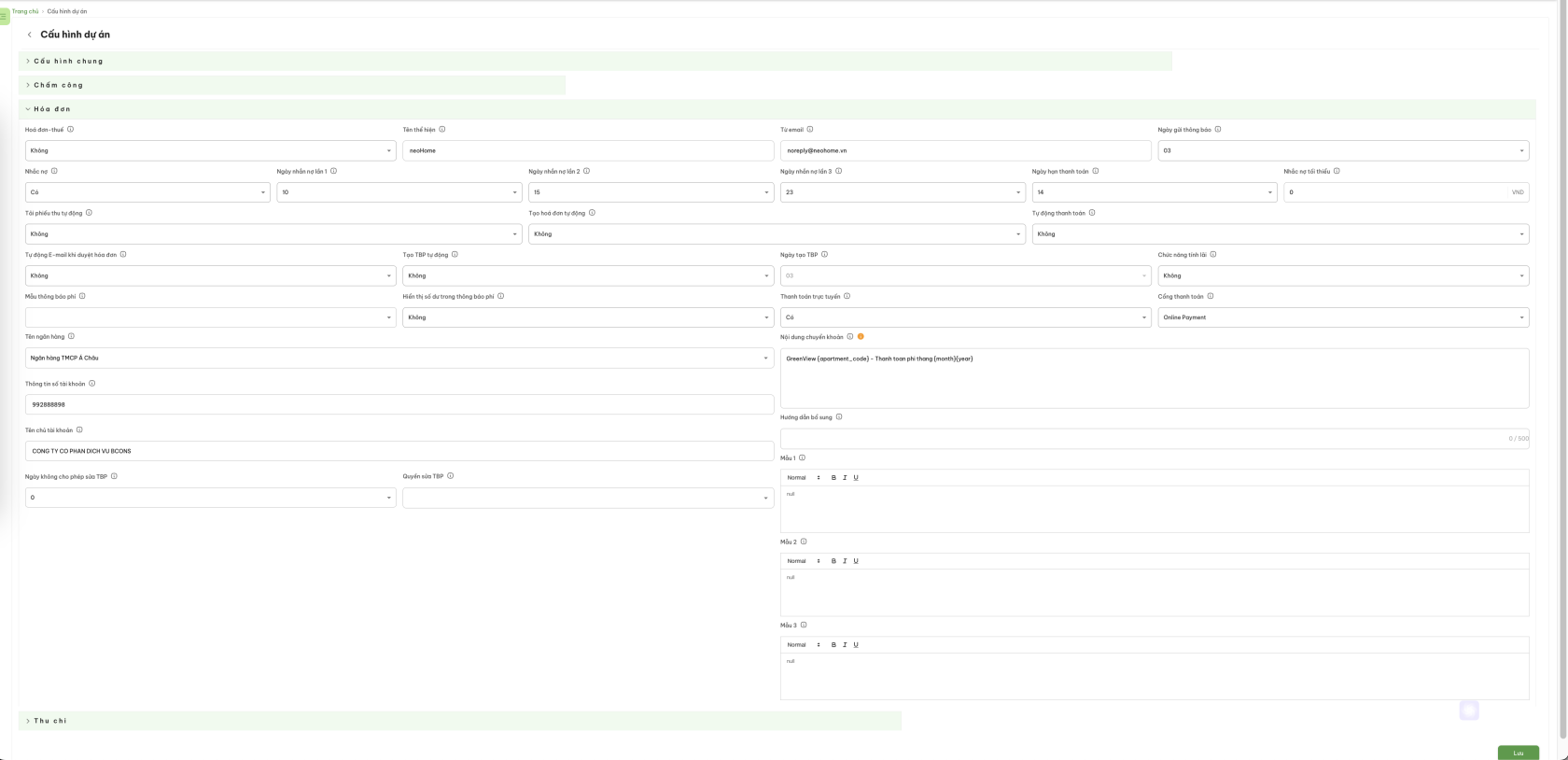Click the floating chat widget button

point(1469,711)
